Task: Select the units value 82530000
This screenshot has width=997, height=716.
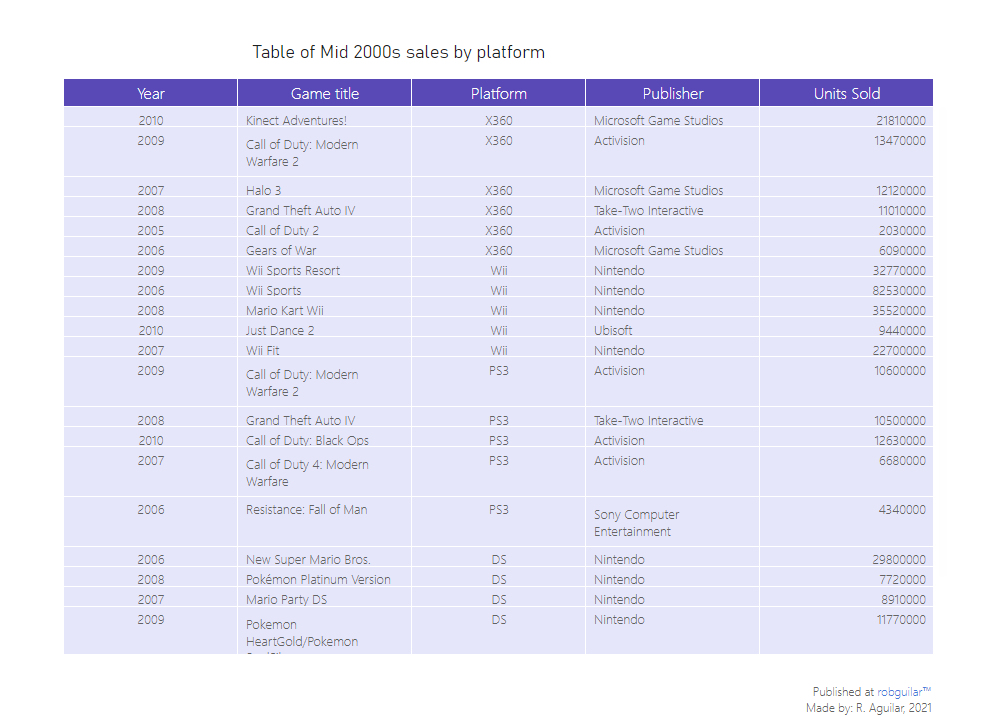Action: 899,291
